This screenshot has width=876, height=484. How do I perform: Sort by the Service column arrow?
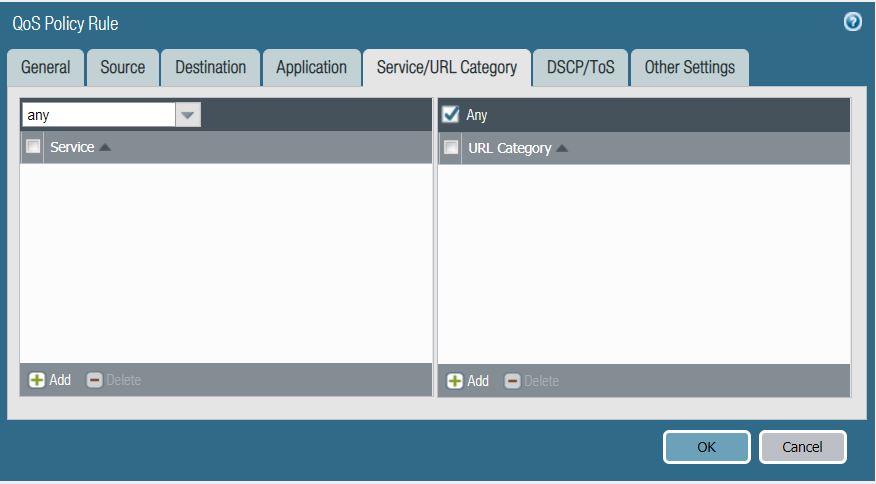point(104,147)
